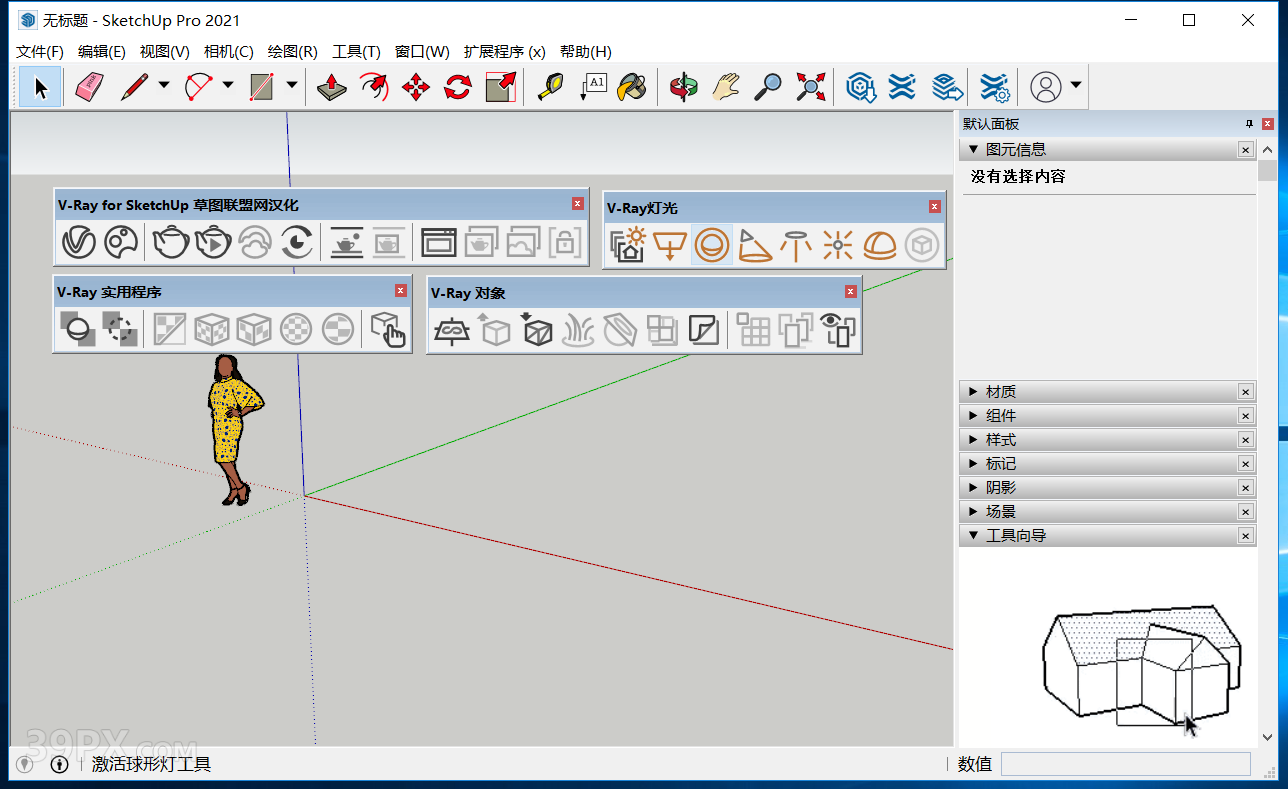Select the Pencil line tool
This screenshot has height=789, width=1288.
pos(134,87)
